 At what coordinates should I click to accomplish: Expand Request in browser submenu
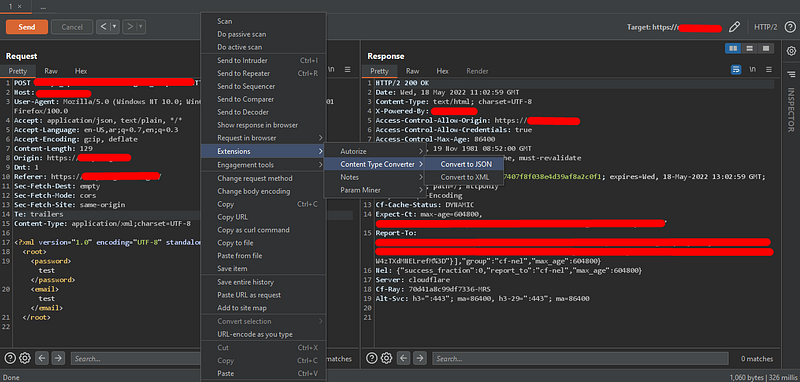click(263, 138)
